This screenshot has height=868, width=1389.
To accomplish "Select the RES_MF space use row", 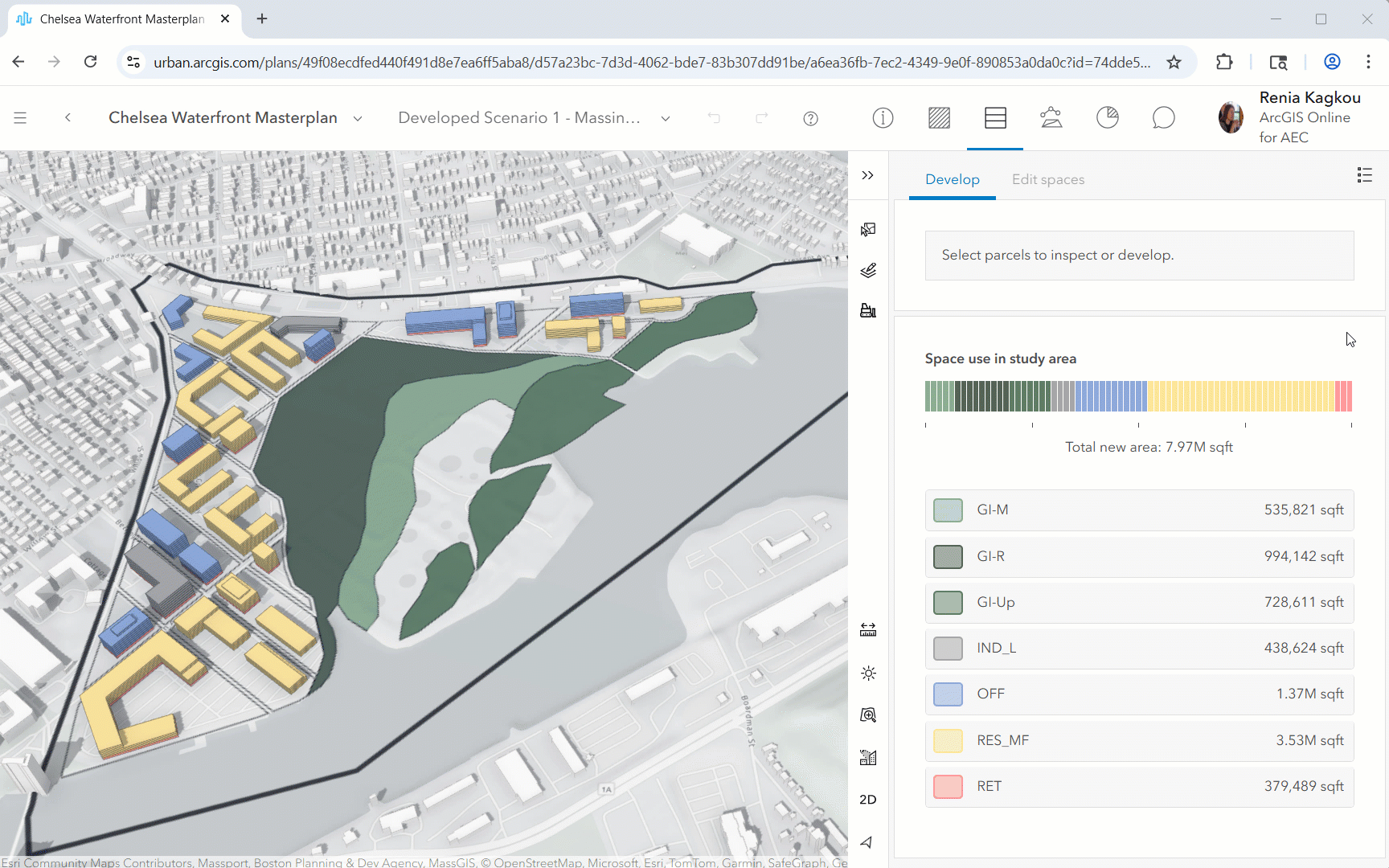I will coord(1139,740).
